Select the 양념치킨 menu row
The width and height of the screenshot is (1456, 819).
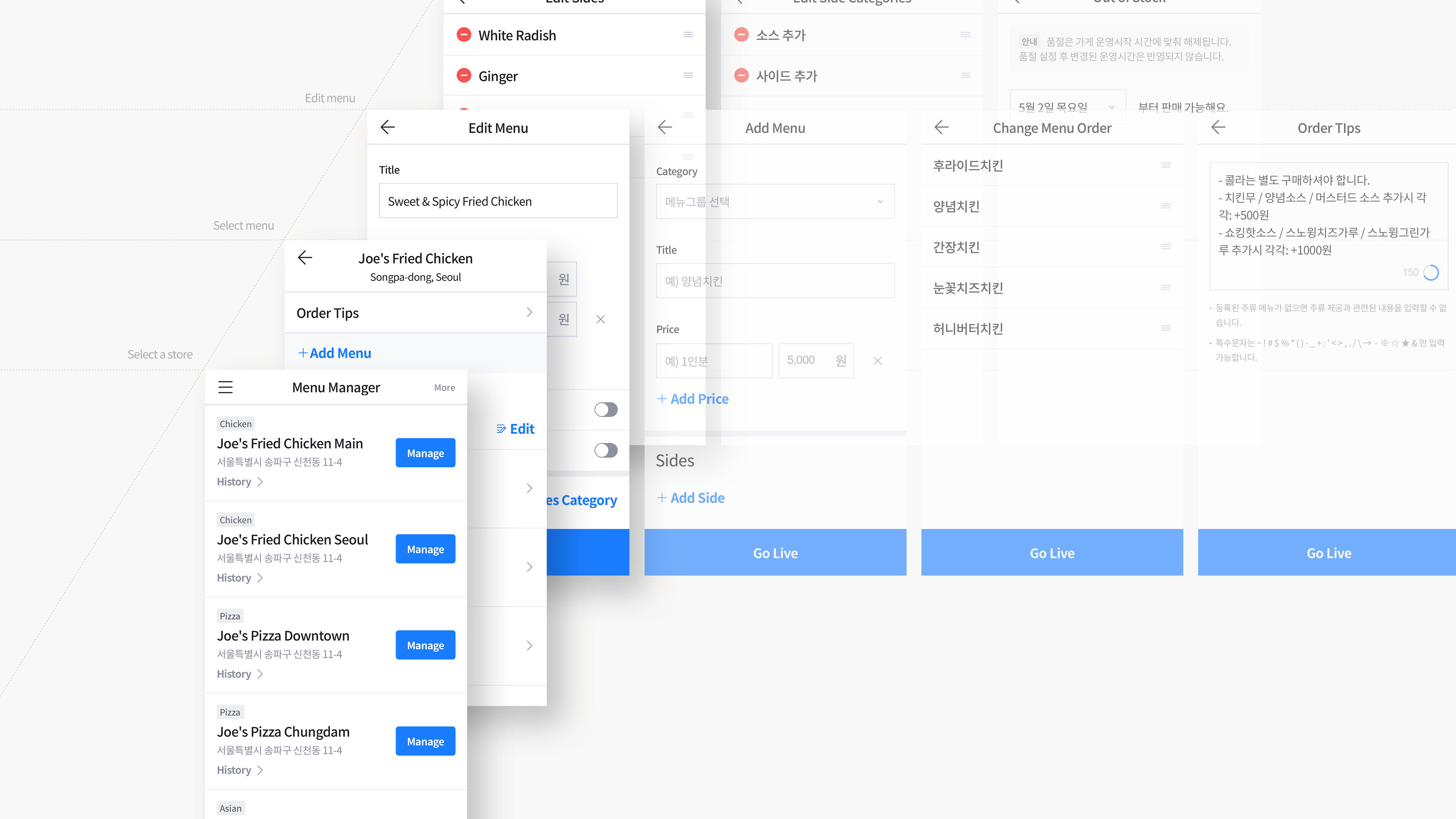[x=1052, y=206]
